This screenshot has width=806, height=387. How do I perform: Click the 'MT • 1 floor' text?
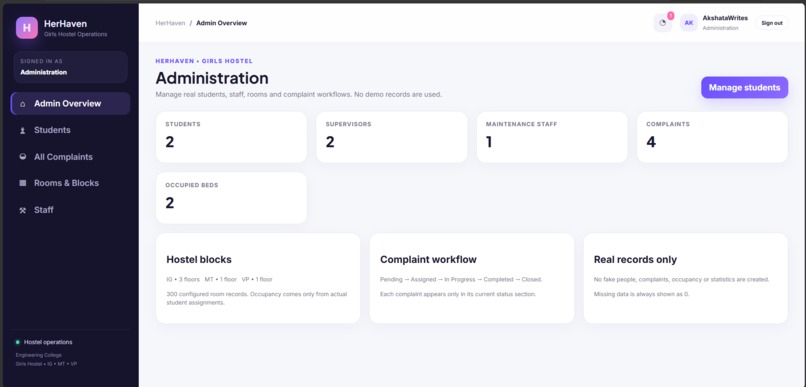[x=221, y=280]
